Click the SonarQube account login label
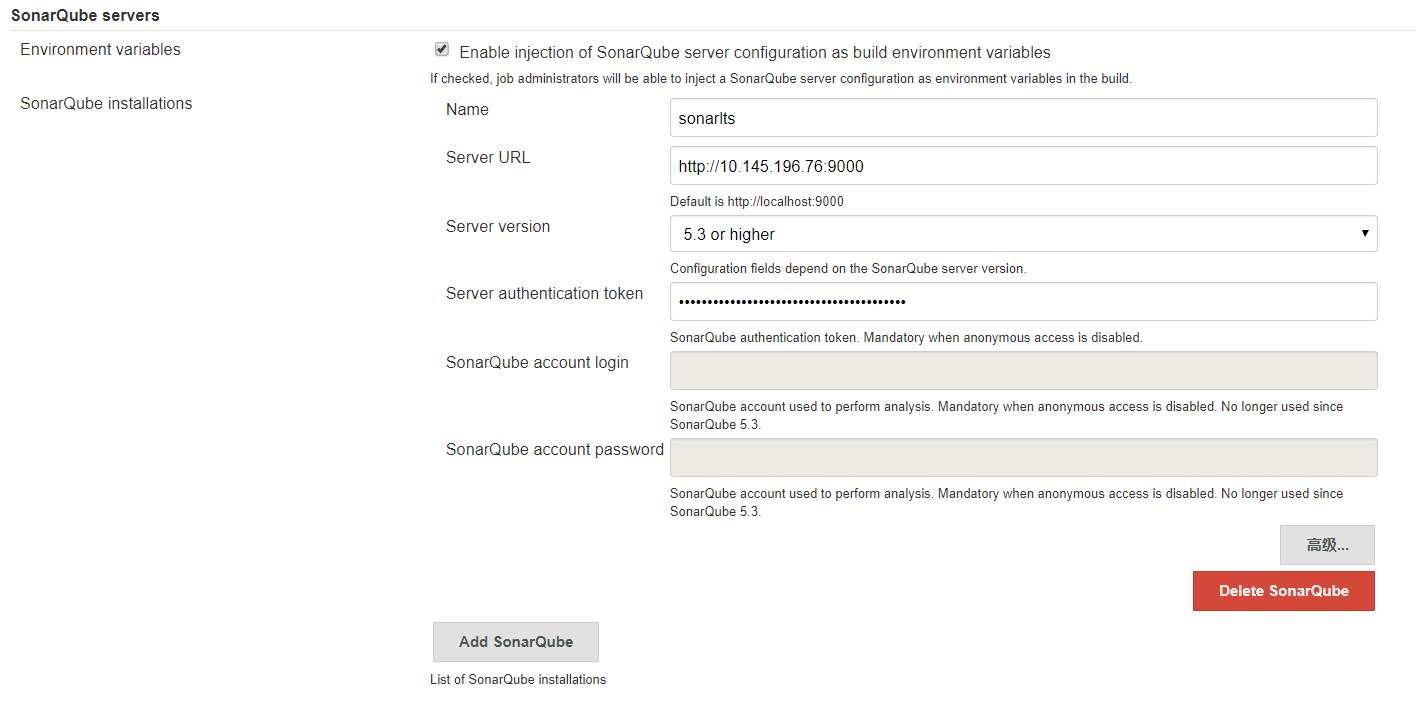This screenshot has width=1426, height=701. [x=537, y=363]
